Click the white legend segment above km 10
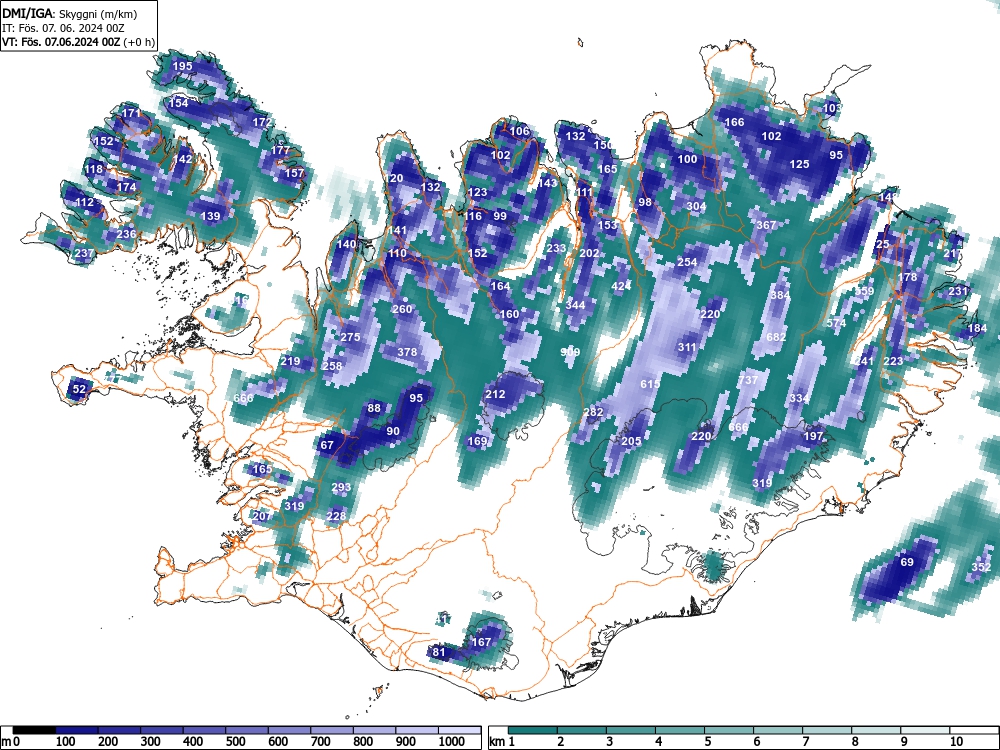 [974, 730]
